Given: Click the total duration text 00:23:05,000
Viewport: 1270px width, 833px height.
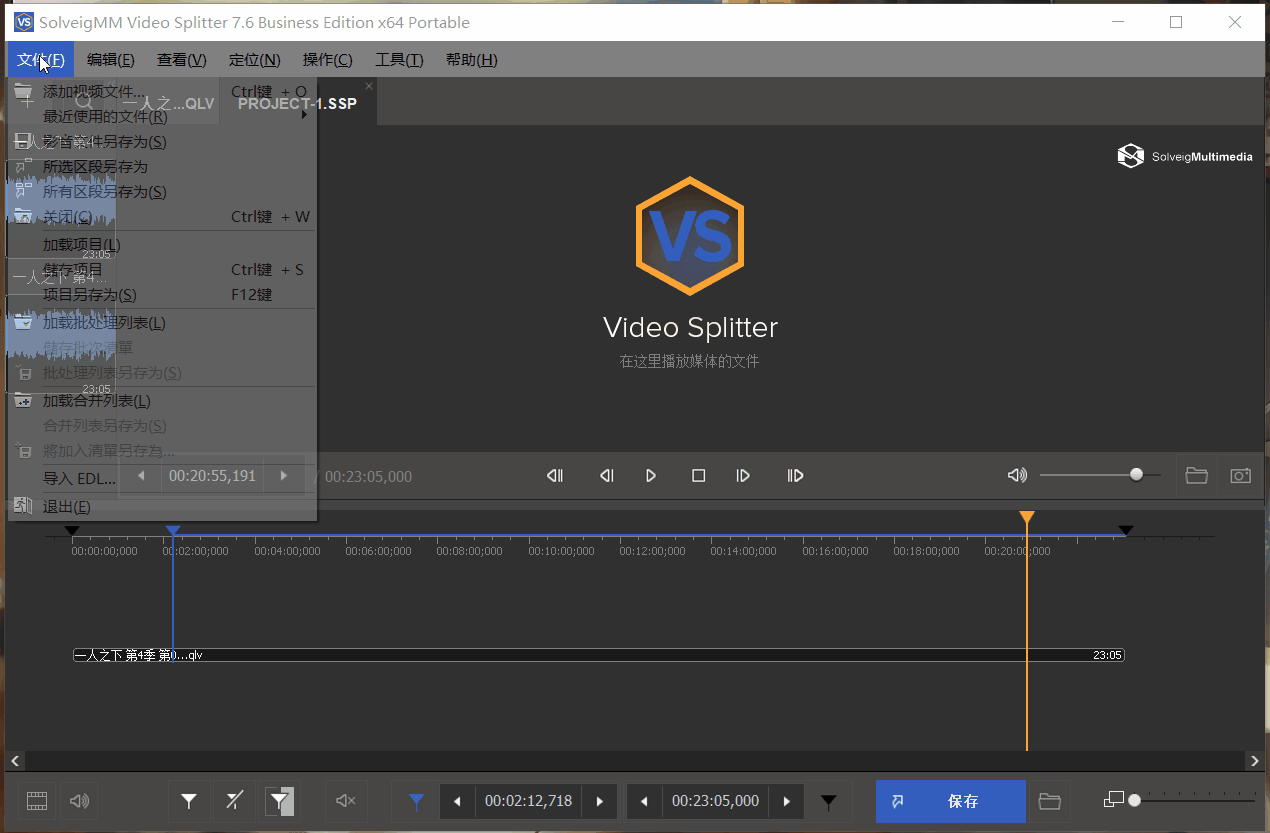Looking at the screenshot, I should 368,477.
